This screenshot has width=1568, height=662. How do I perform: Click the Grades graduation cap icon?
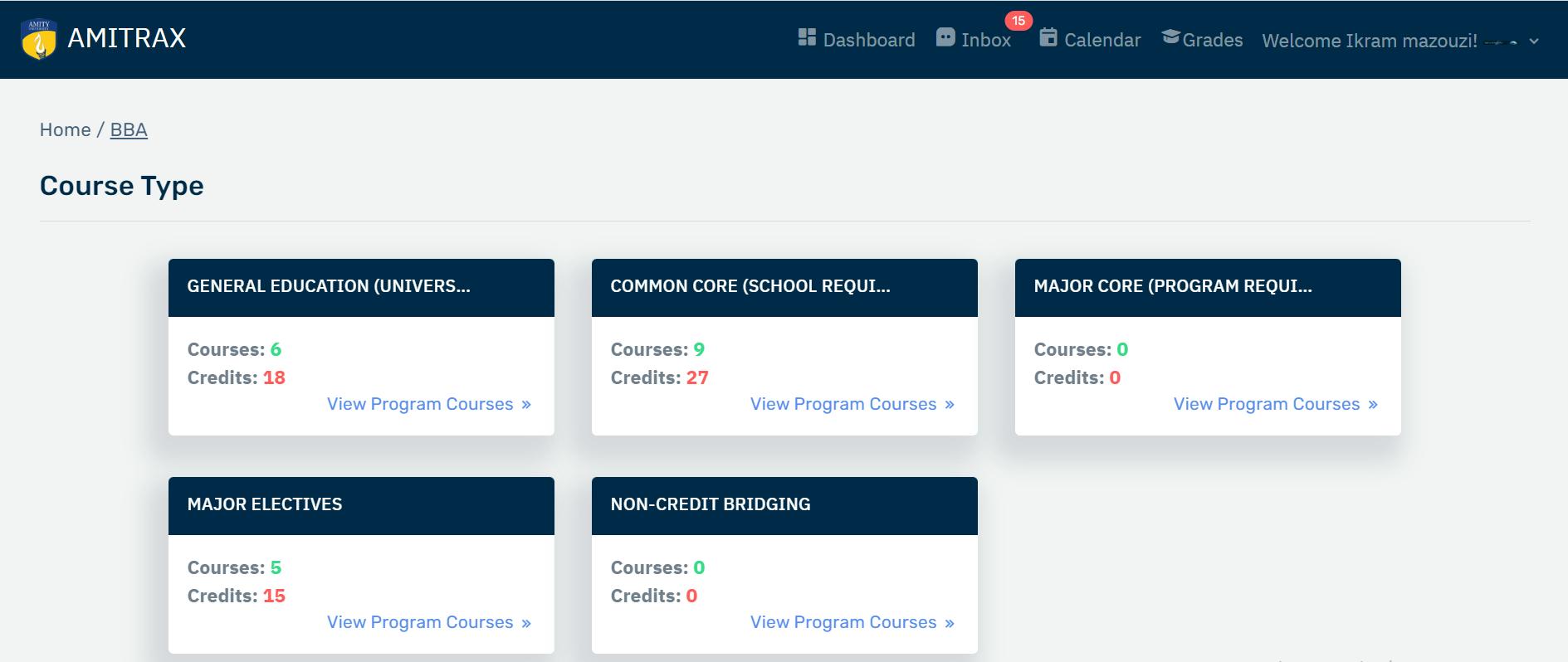1170,37
